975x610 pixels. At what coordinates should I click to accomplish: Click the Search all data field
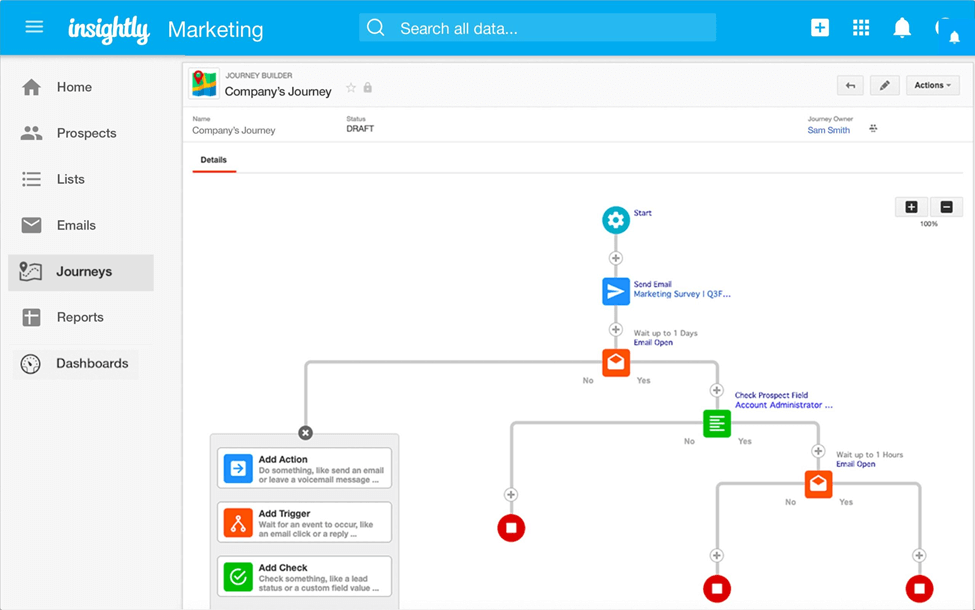pyautogui.click(x=538, y=28)
